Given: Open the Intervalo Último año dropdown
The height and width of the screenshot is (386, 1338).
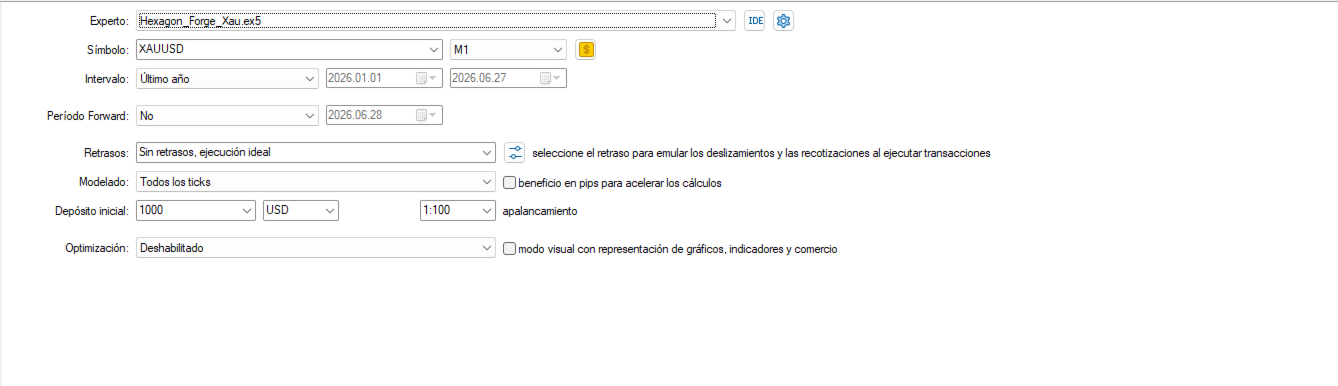Looking at the screenshot, I should [309, 78].
